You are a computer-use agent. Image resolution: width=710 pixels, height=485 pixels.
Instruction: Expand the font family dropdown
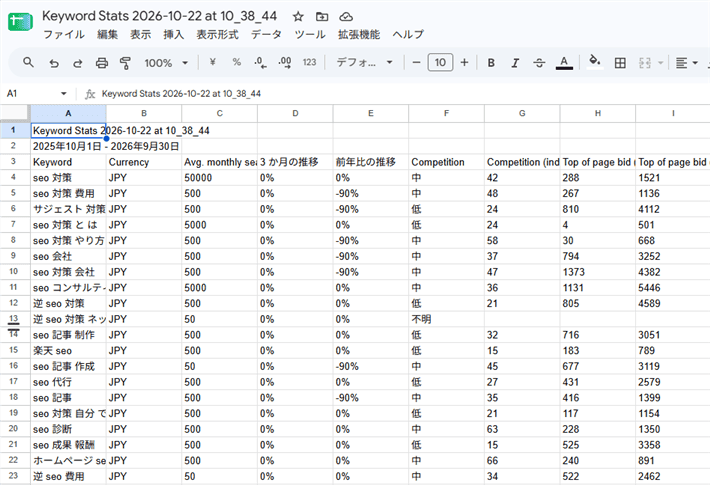click(x=364, y=62)
